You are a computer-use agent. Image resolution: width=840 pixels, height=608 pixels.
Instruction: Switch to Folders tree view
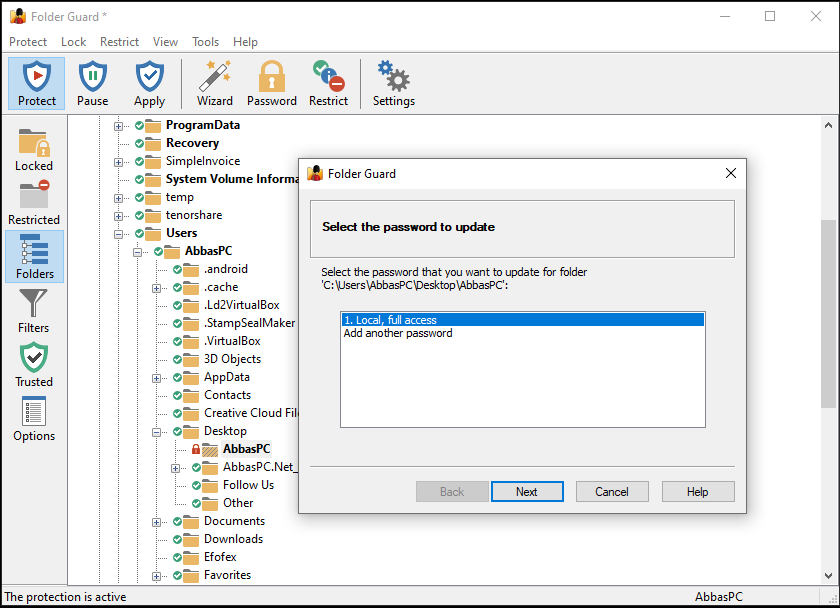34,257
